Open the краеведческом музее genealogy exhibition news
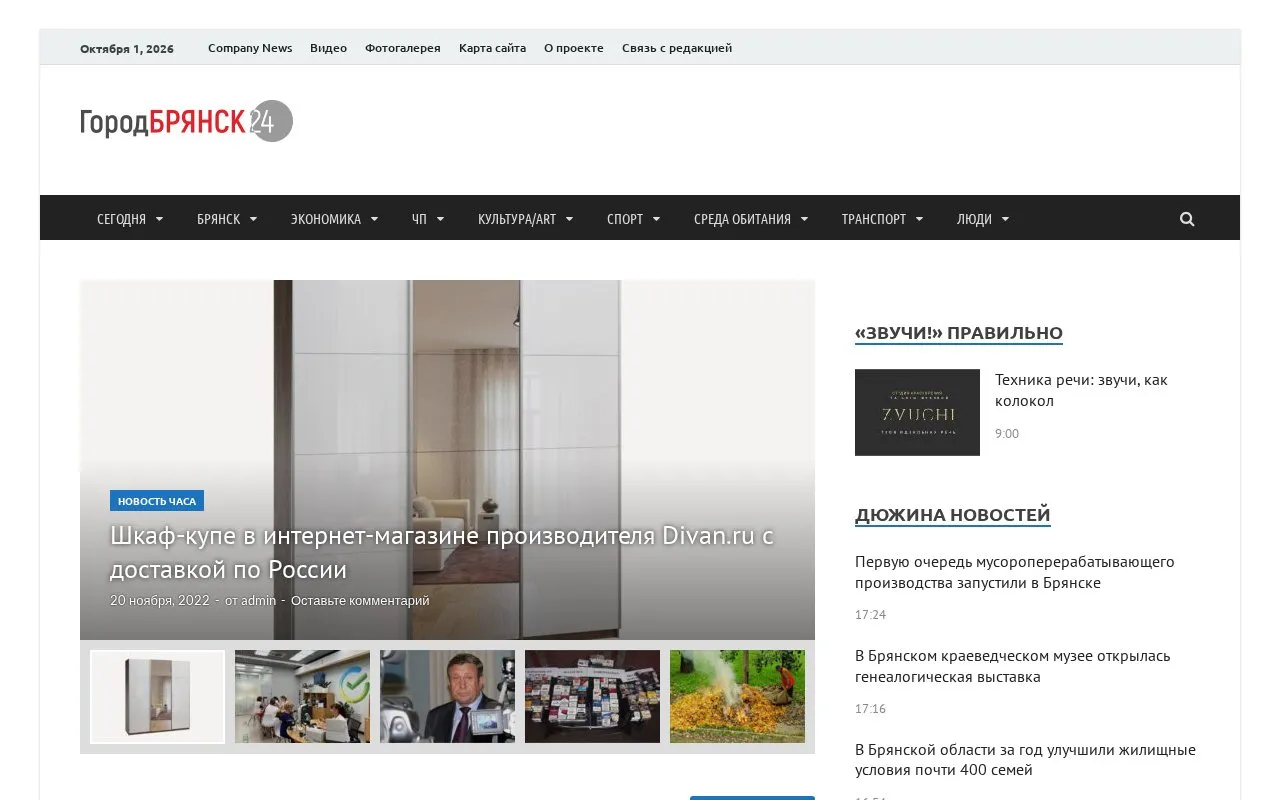 coord(1012,666)
